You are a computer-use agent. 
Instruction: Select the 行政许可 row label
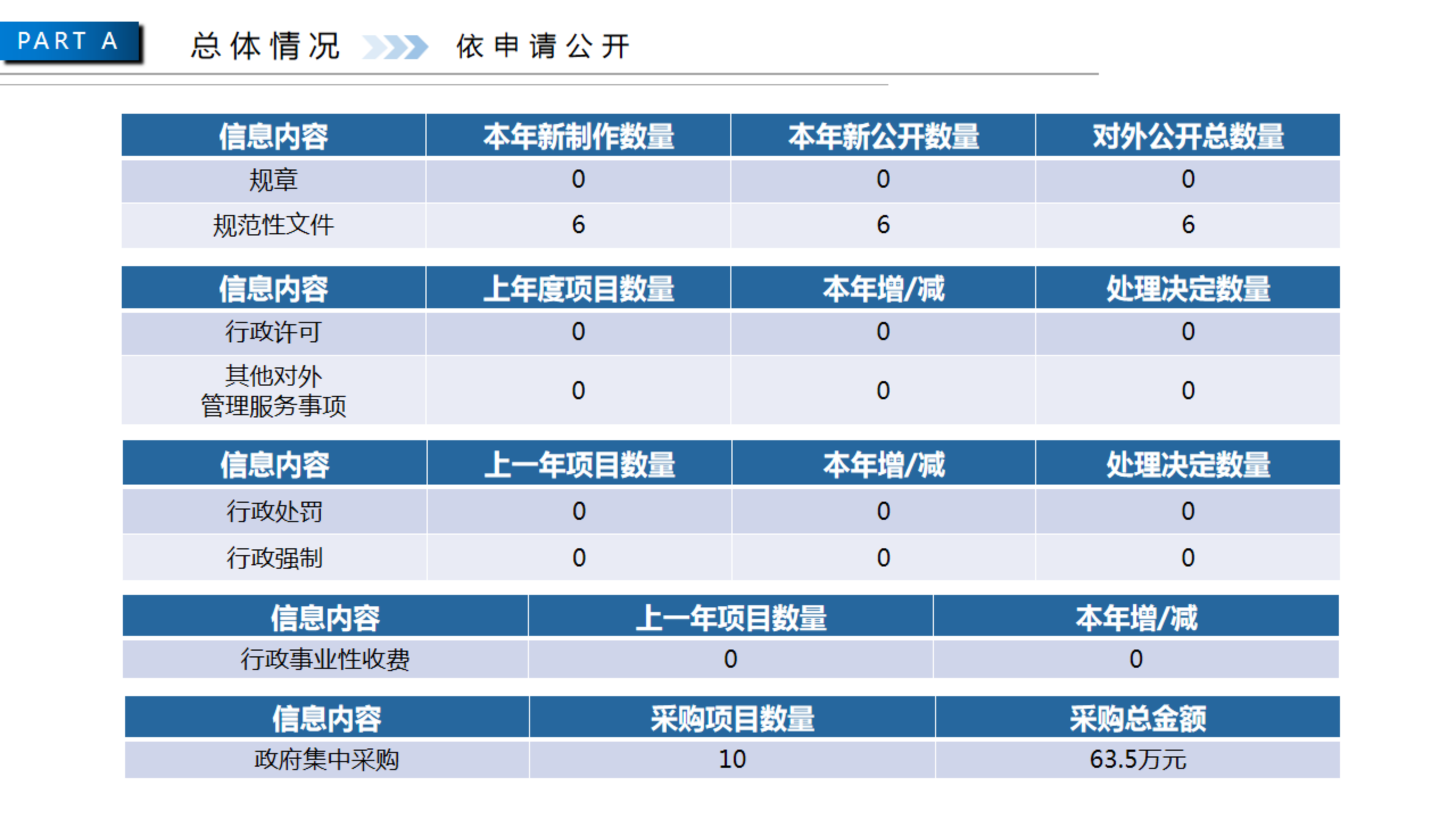pyautogui.click(x=274, y=332)
